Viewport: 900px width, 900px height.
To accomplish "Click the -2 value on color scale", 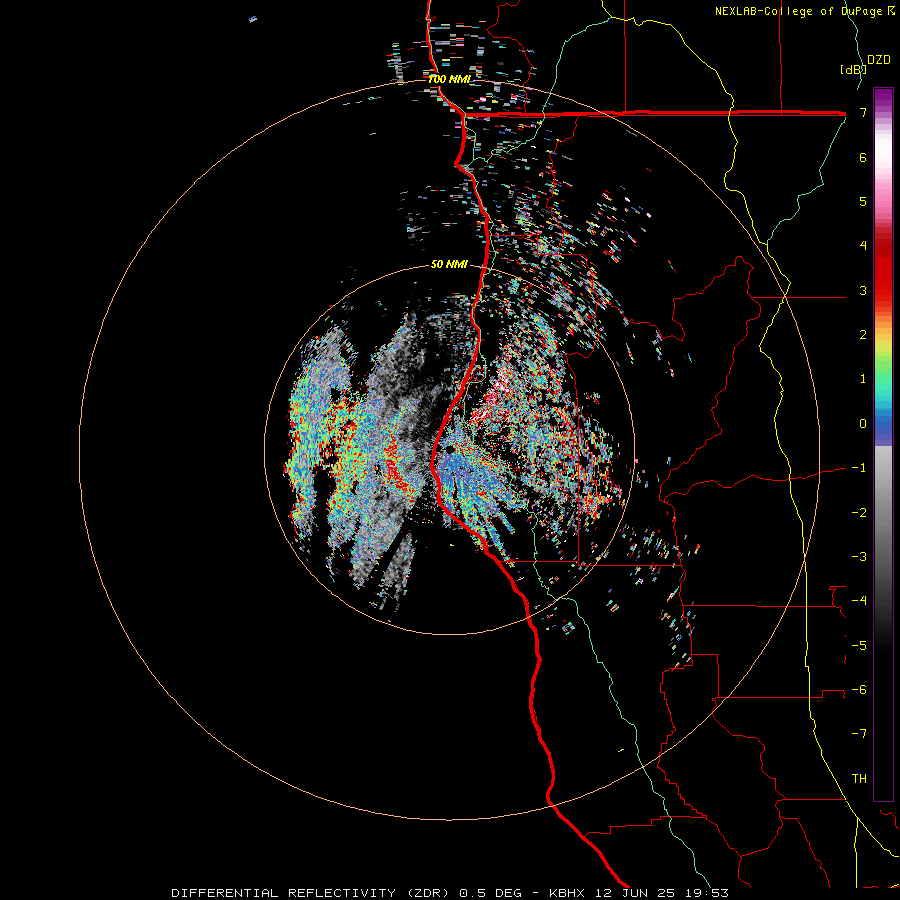I will point(859,513).
